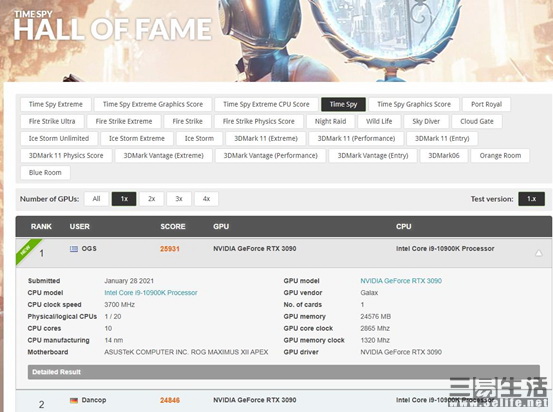This screenshot has width=553, height=412.
Task: Select the 1.x Test version button
Action: click(531, 199)
